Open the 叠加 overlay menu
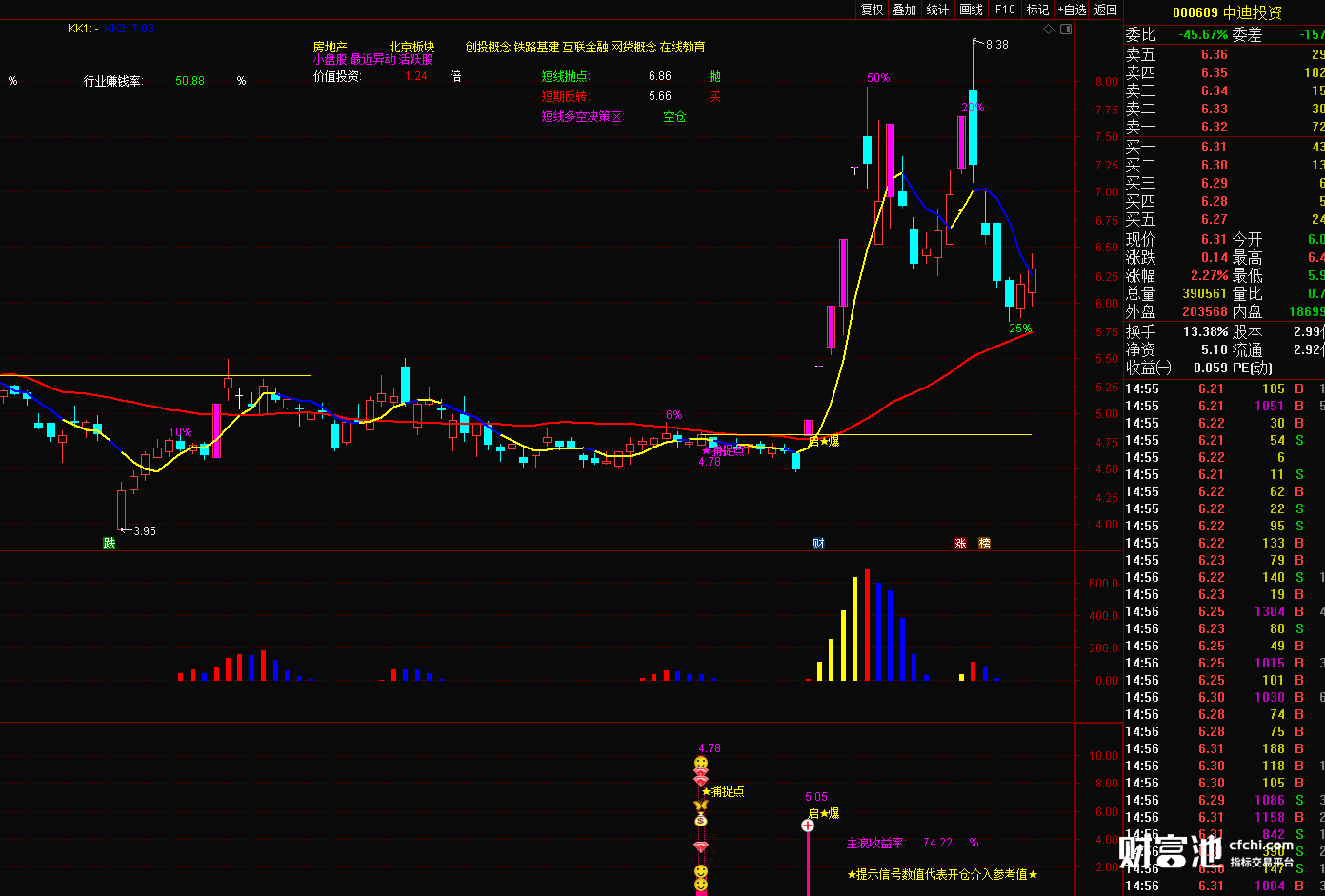Image resolution: width=1325 pixels, height=896 pixels. (x=904, y=10)
